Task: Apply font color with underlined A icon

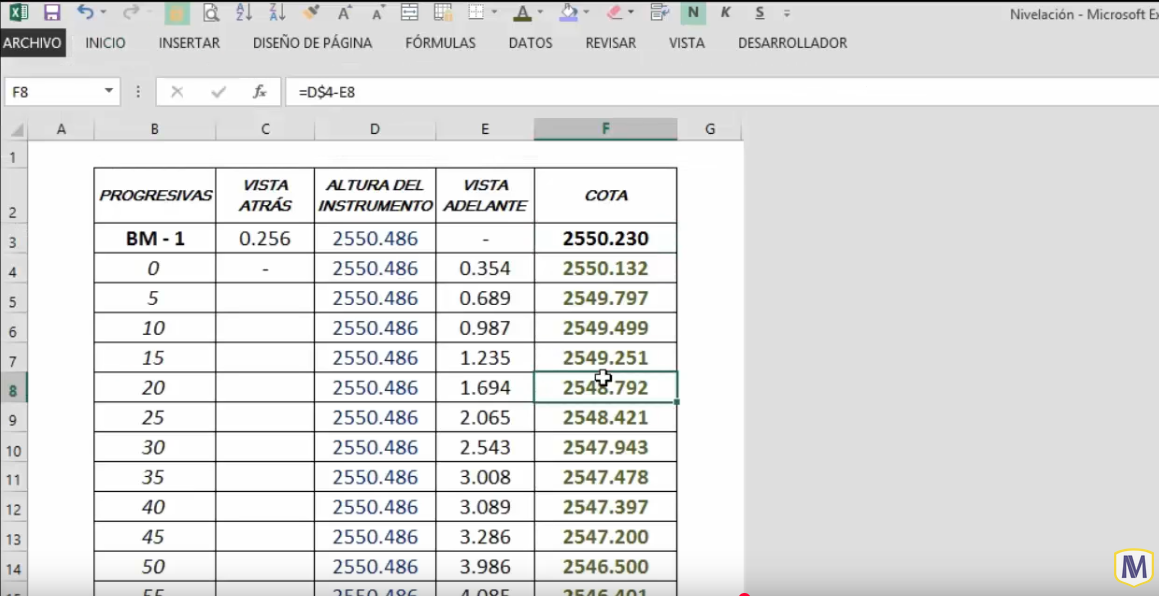Action: (x=523, y=12)
